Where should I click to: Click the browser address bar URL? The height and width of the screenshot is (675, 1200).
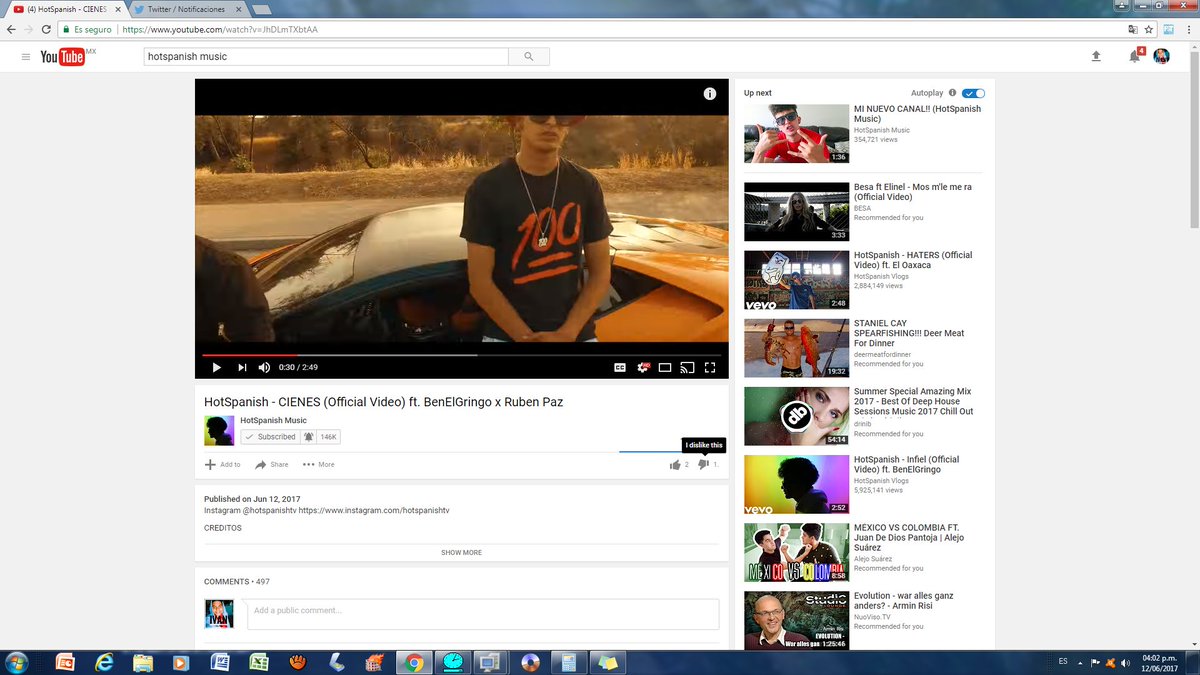tap(220, 30)
